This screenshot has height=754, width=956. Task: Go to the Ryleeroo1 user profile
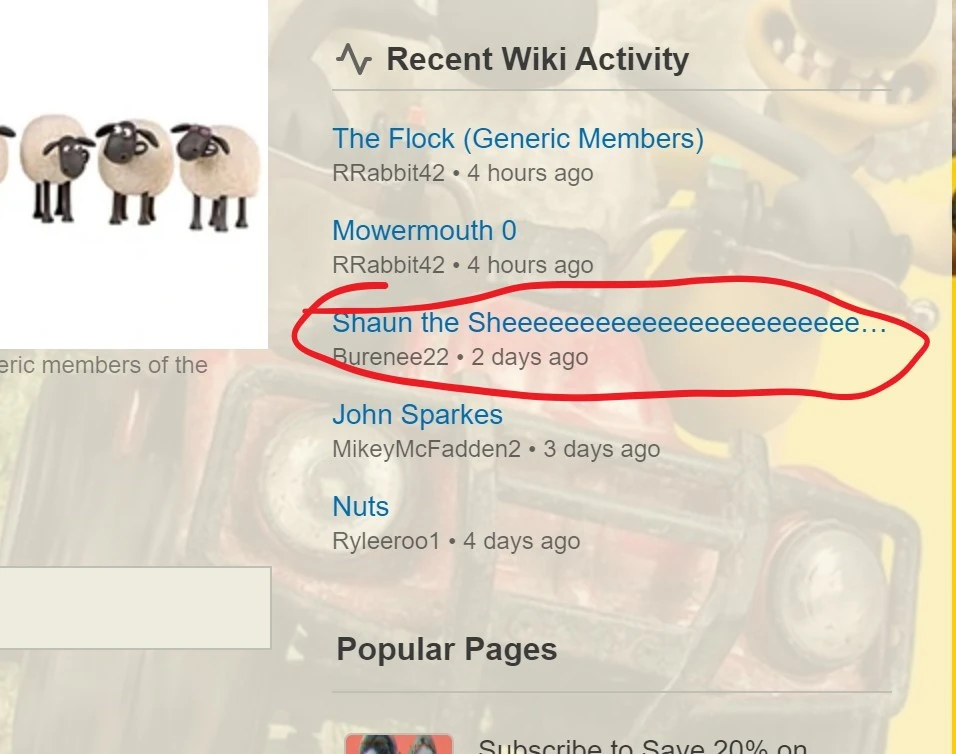tap(386, 541)
